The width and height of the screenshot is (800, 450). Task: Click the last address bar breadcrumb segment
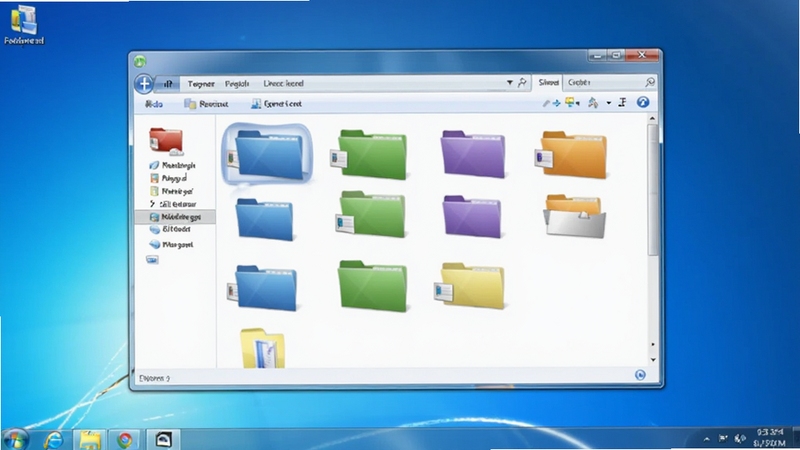tap(283, 83)
